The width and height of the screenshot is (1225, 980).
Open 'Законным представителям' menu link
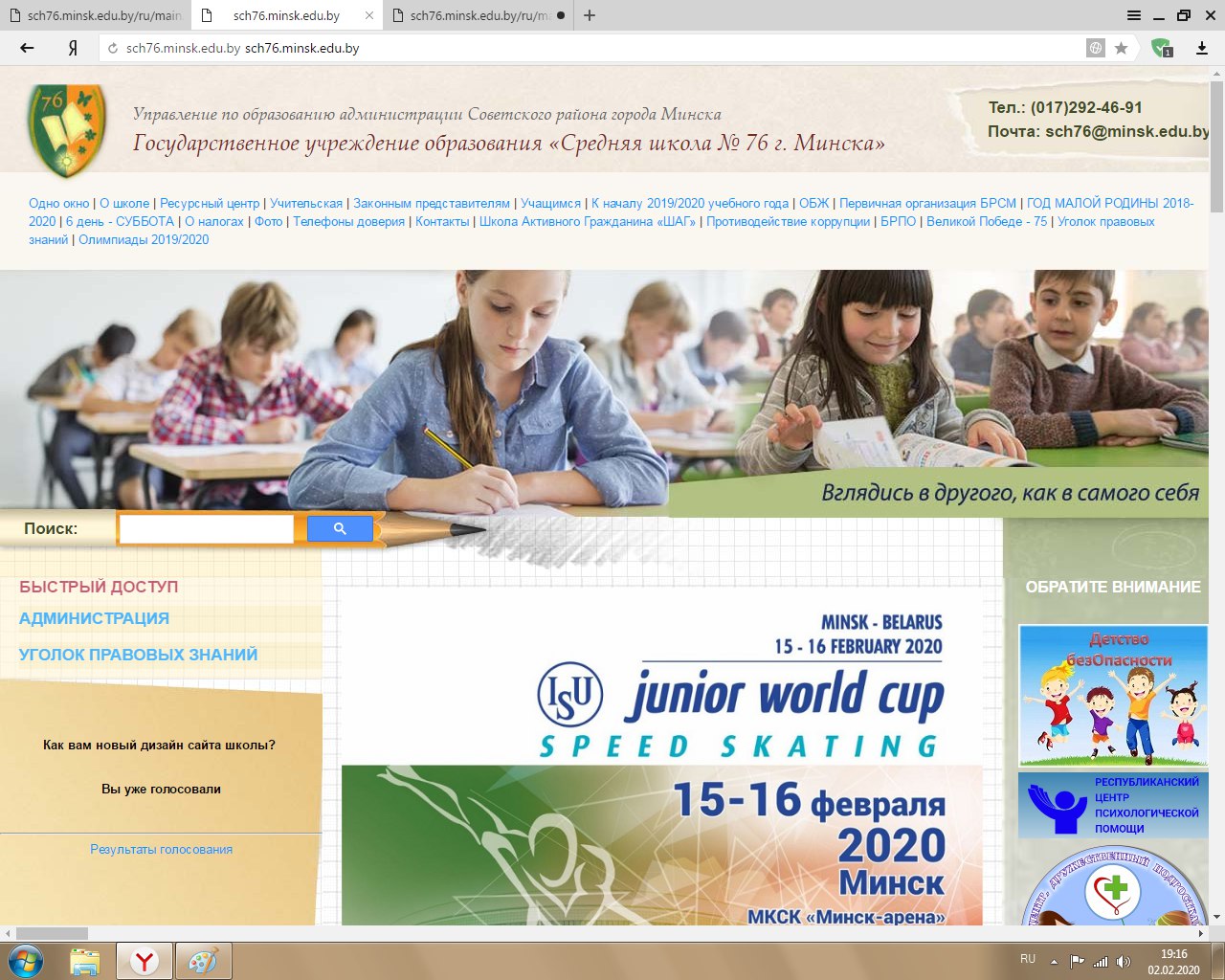(x=432, y=203)
